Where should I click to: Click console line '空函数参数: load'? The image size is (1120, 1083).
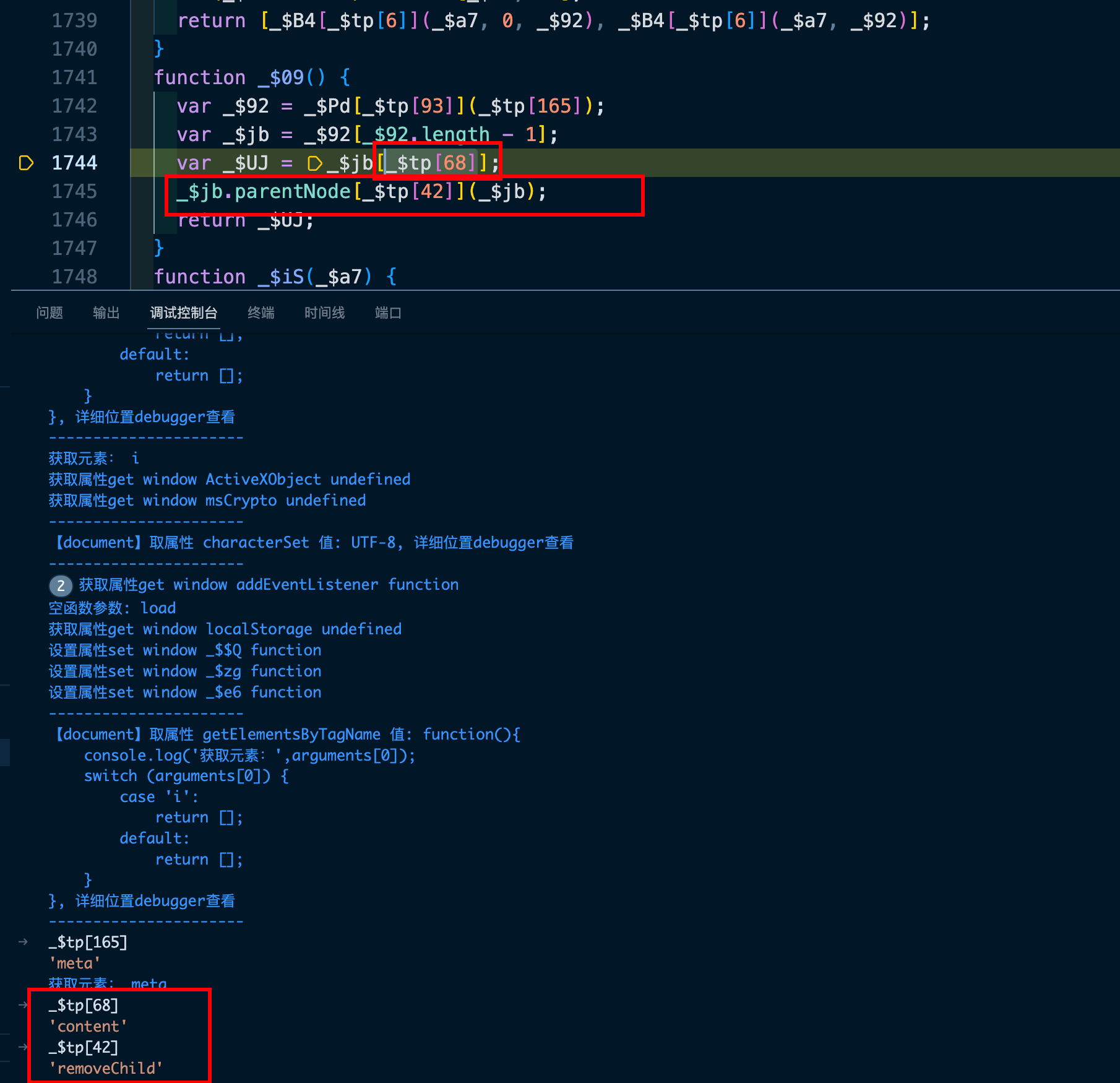112,608
